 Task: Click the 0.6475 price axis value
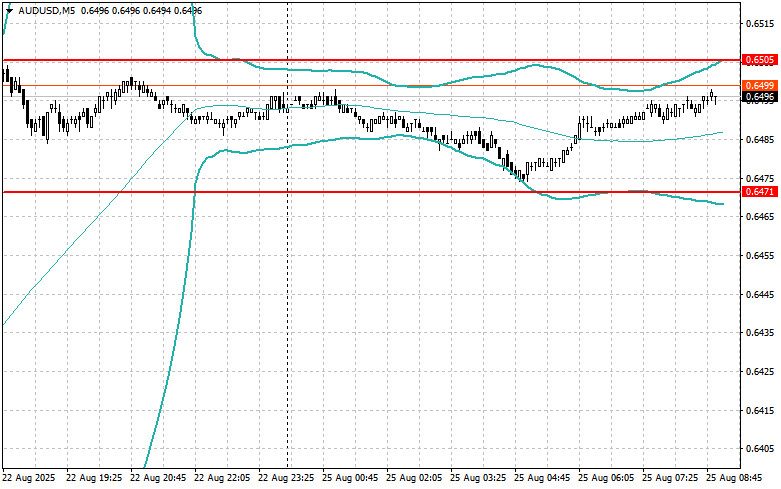tap(761, 178)
